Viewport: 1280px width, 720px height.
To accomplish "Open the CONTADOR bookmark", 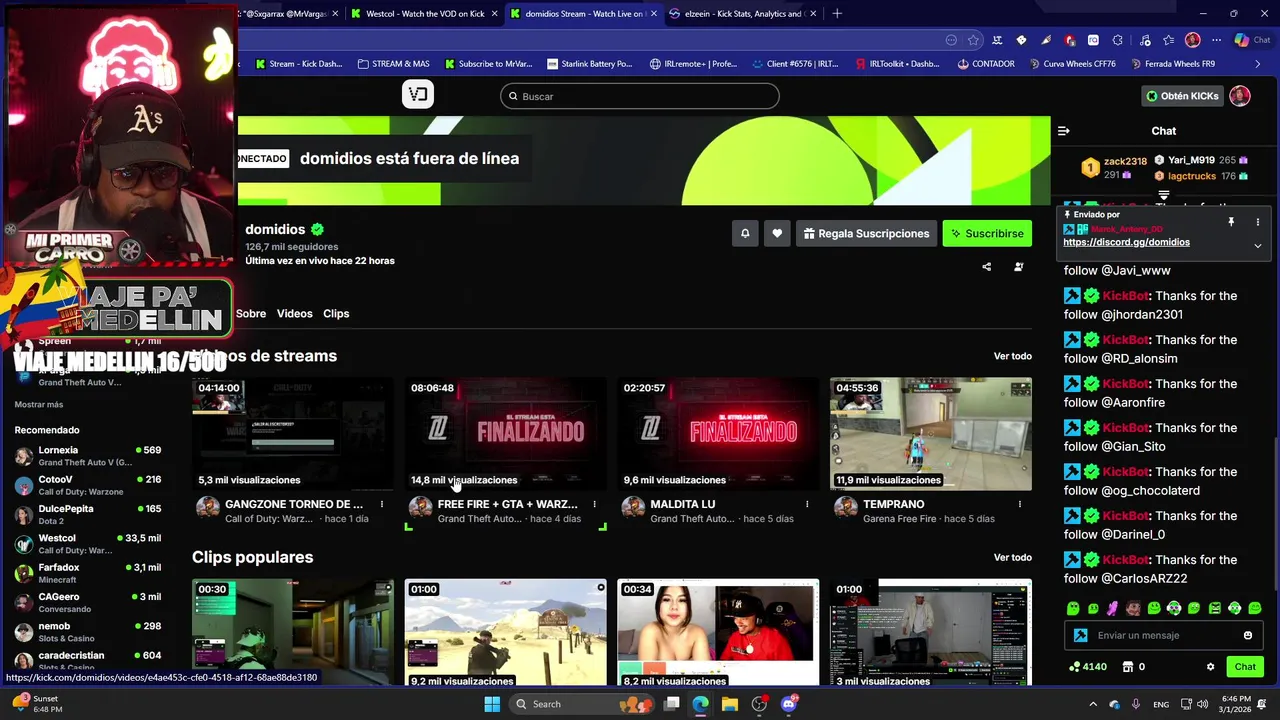I will click(x=985, y=64).
